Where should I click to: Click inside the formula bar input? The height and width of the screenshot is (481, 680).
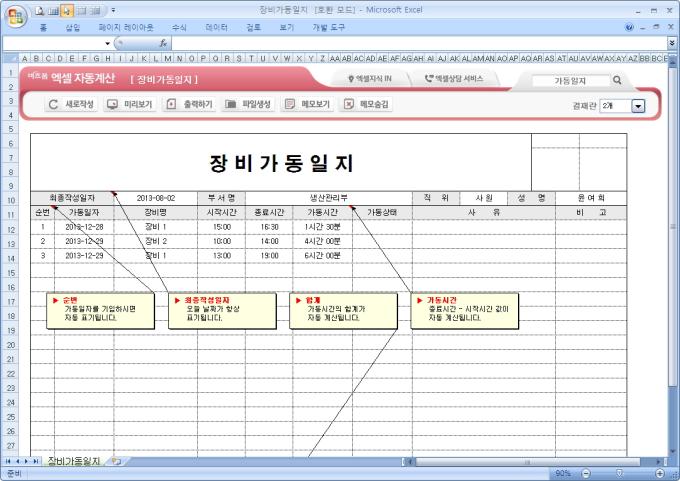tap(419, 43)
